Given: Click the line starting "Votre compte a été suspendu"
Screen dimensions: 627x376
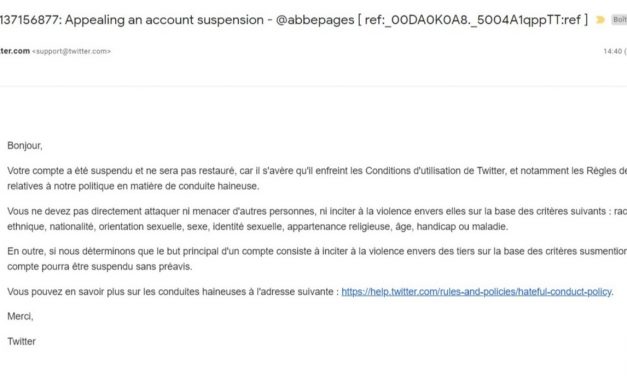Looking at the screenshot, I should 317,171.
